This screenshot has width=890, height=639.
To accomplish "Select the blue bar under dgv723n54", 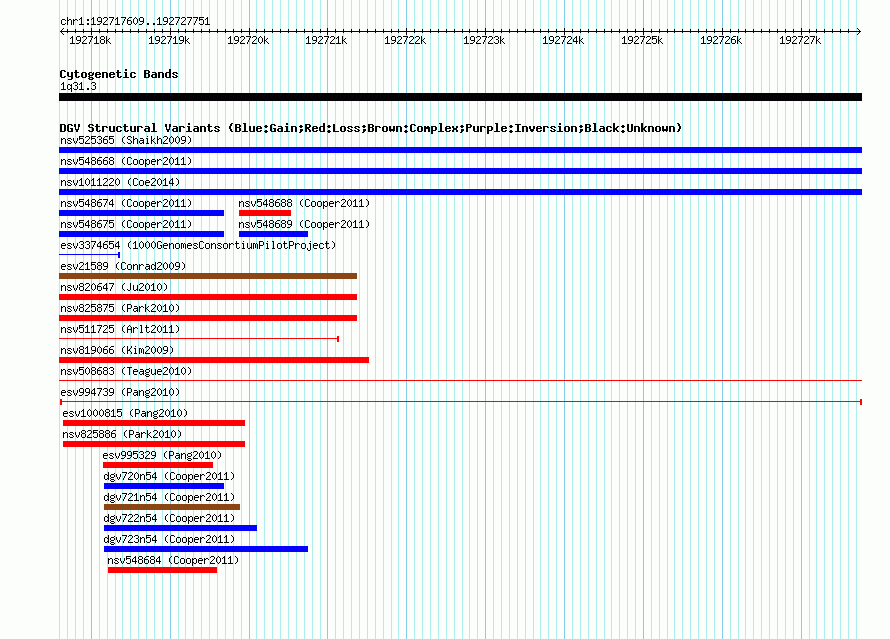I will click(x=206, y=549).
